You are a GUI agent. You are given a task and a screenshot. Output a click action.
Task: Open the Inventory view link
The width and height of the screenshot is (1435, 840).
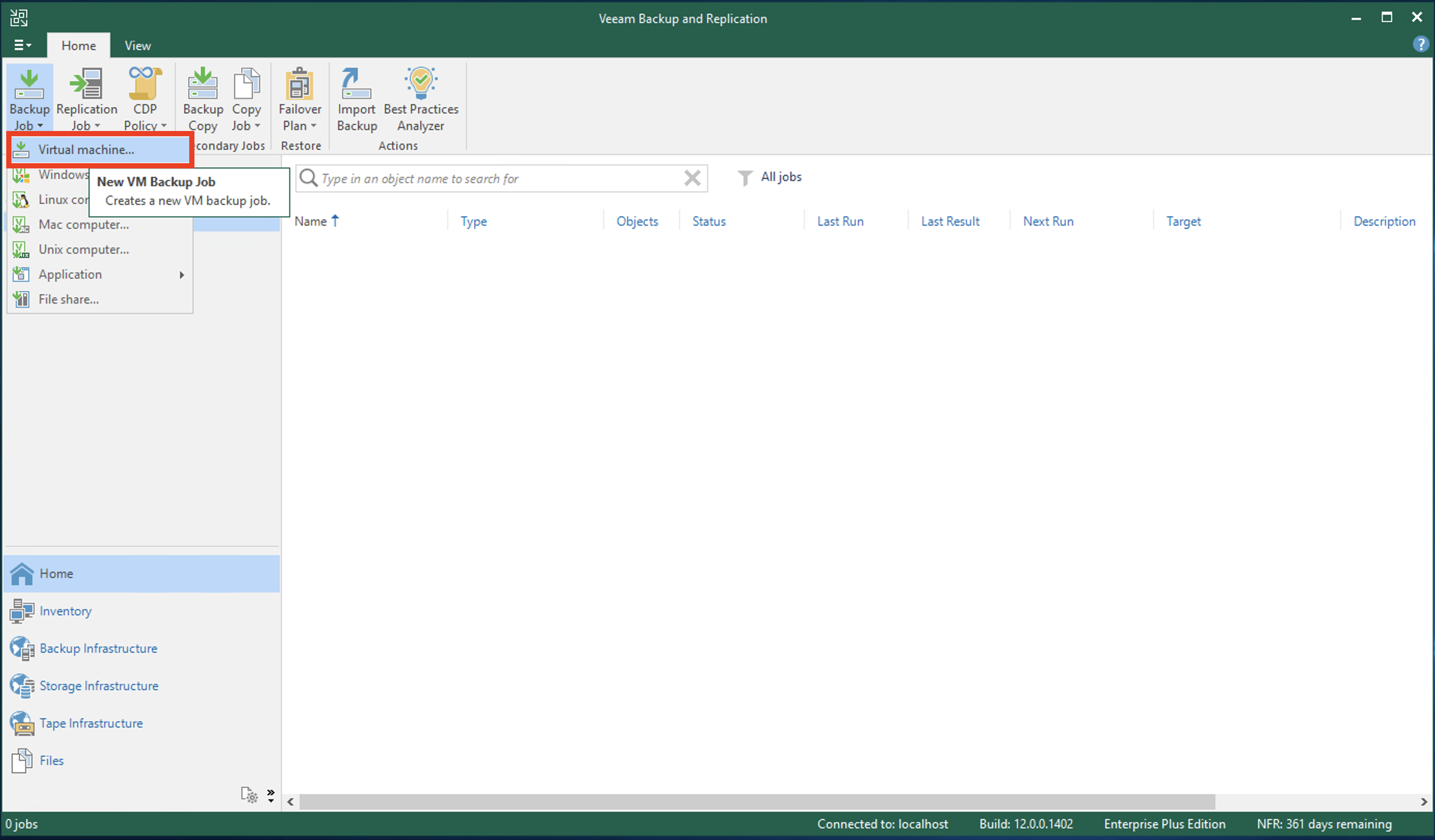click(x=66, y=611)
